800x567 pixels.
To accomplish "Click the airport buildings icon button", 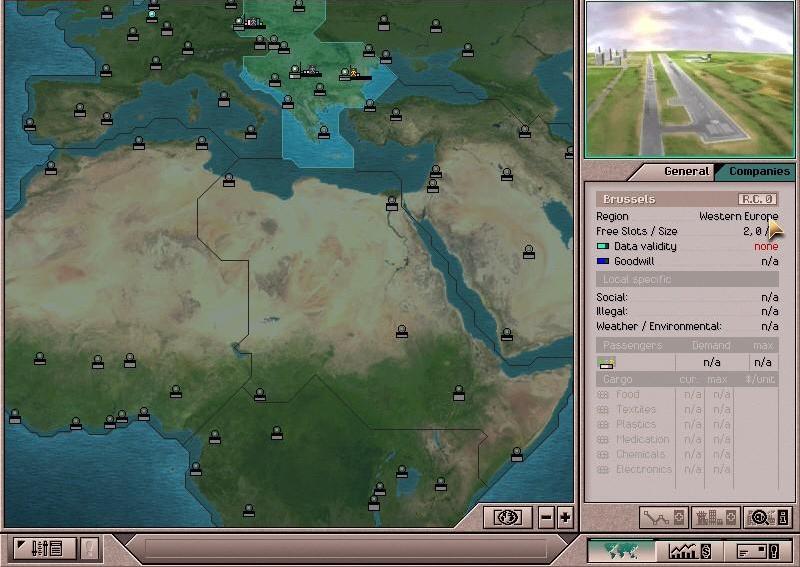I will (x=715, y=517).
